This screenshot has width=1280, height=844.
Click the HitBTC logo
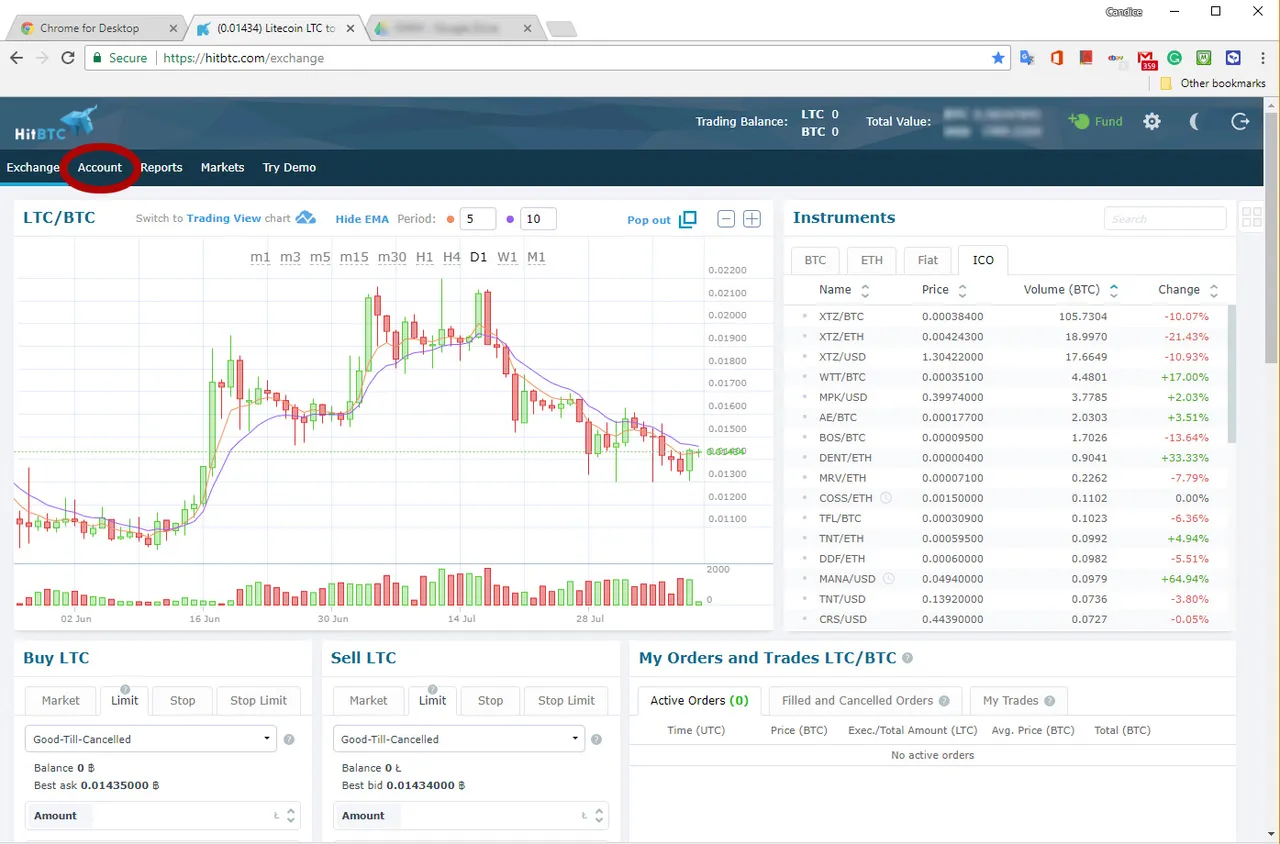coord(56,123)
